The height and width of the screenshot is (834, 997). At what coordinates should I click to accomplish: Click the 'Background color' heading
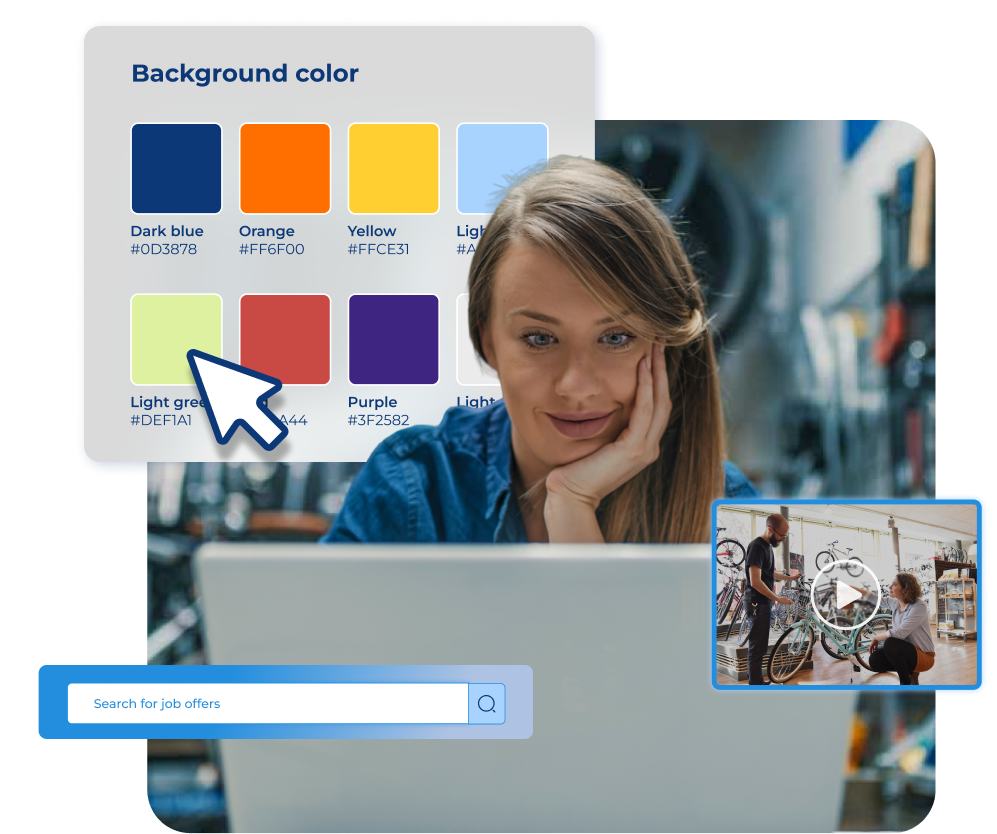click(245, 74)
